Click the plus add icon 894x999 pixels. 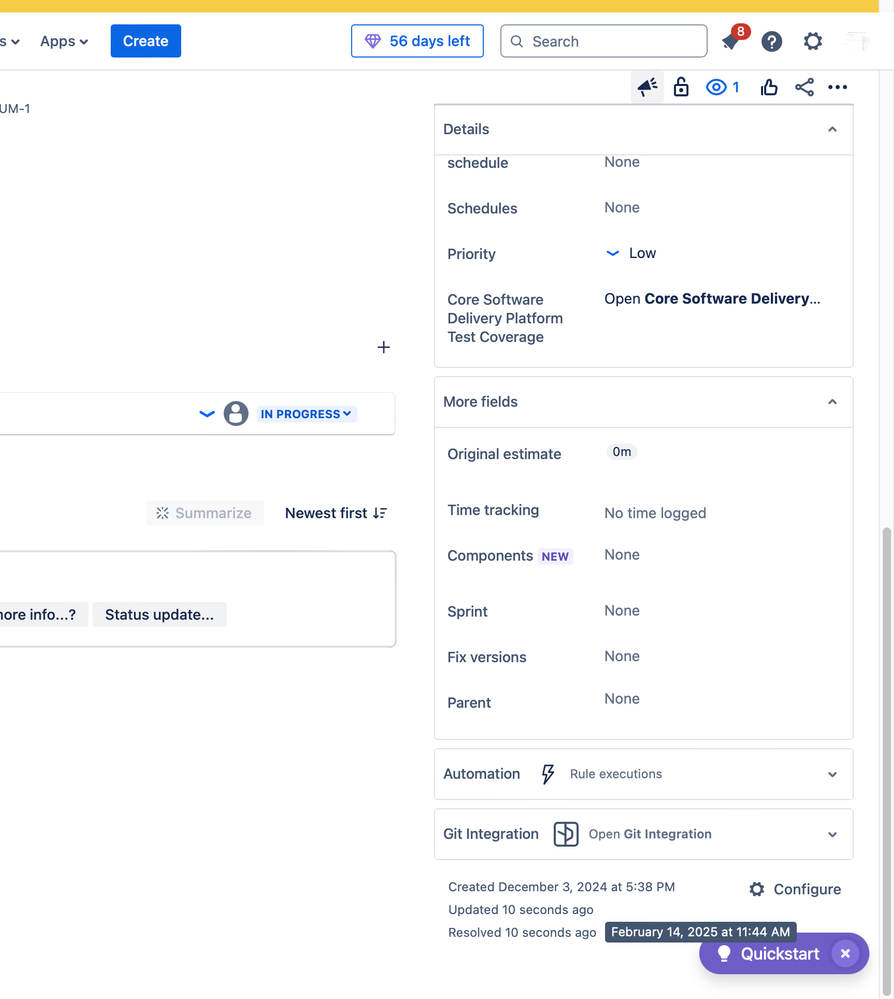pos(384,347)
